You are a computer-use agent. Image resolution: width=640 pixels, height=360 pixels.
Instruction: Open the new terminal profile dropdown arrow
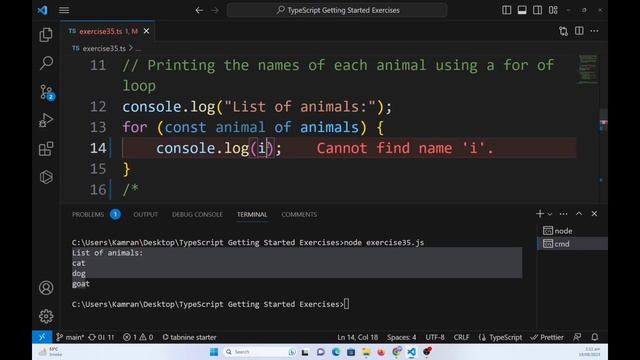[550, 214]
